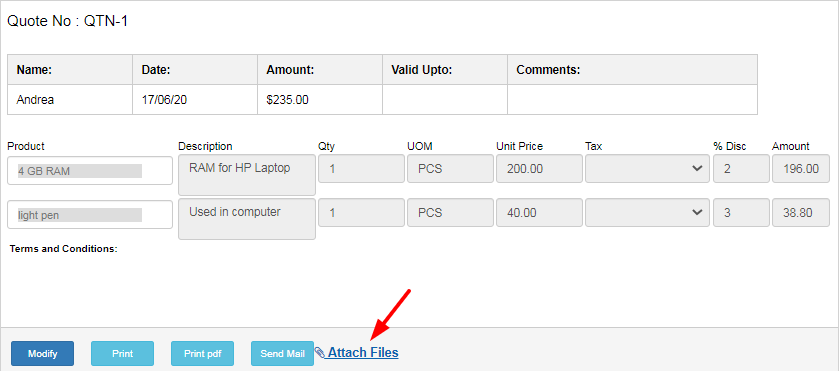Click the 40.00 unit price field
The height and width of the screenshot is (371, 839).
coord(539,213)
